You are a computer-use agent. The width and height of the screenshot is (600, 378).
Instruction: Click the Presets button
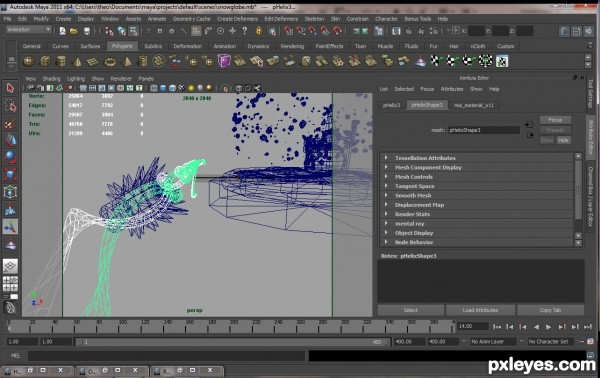tap(555, 130)
